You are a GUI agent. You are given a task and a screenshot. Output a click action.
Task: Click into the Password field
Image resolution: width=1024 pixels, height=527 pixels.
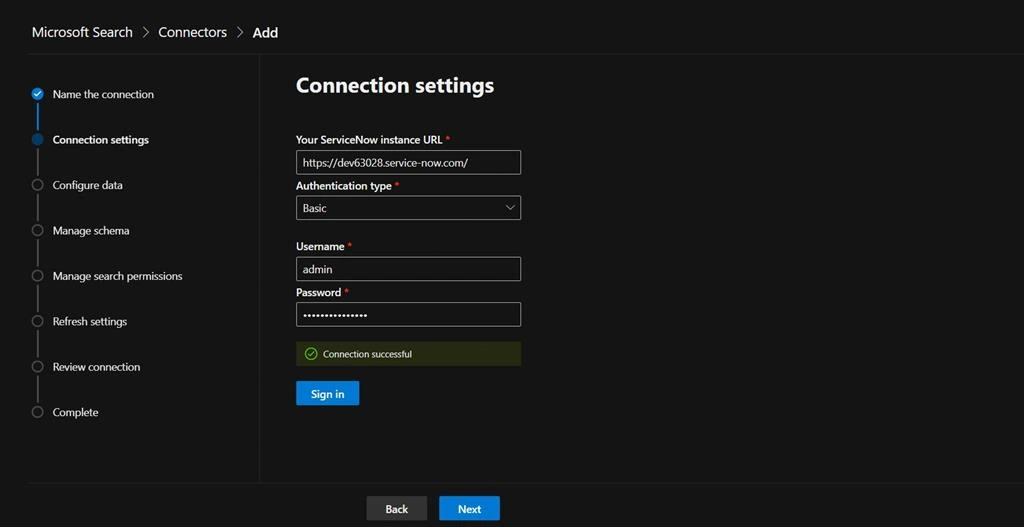408,314
